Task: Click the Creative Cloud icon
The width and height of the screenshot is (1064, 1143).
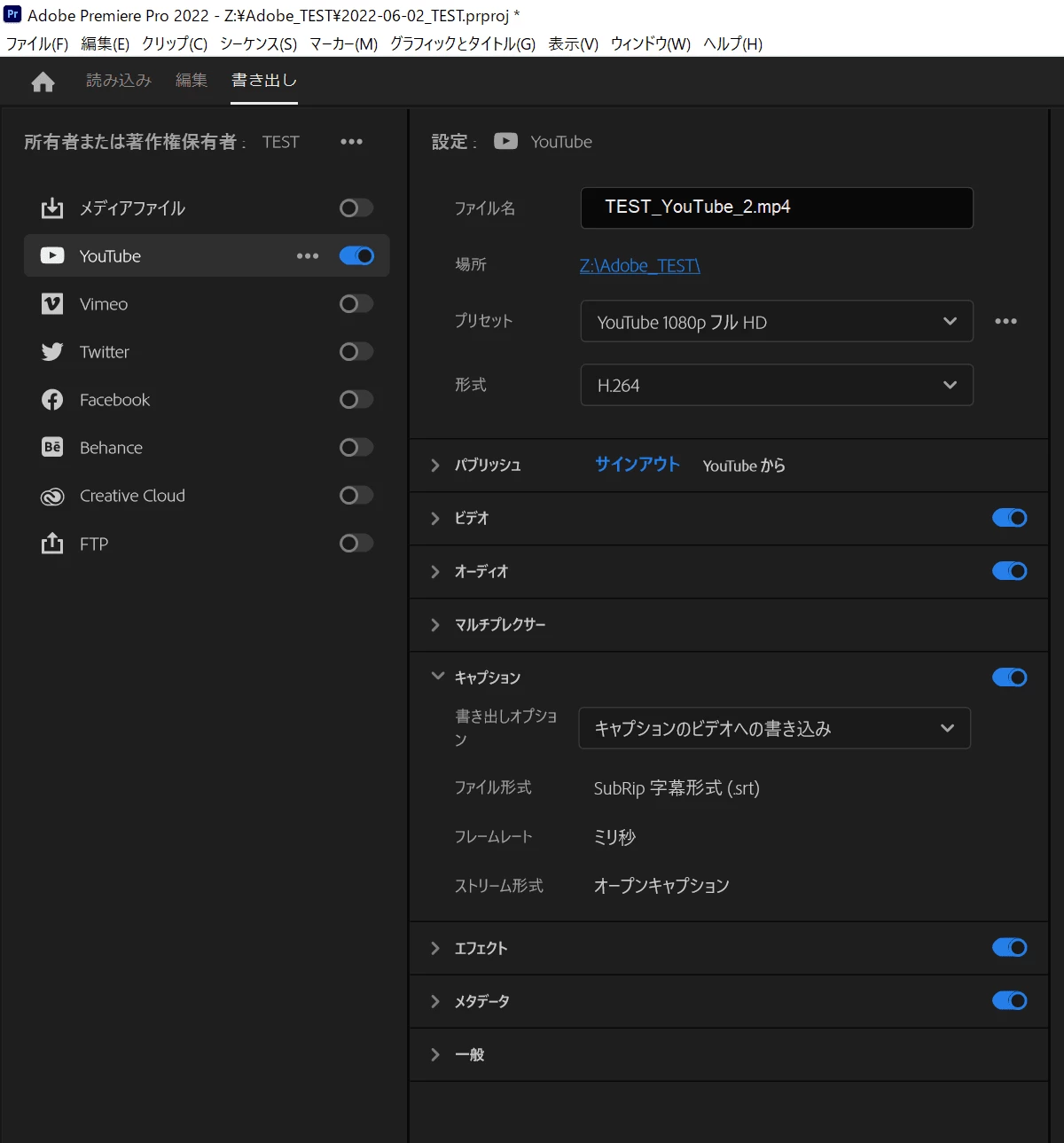Action: click(x=52, y=497)
